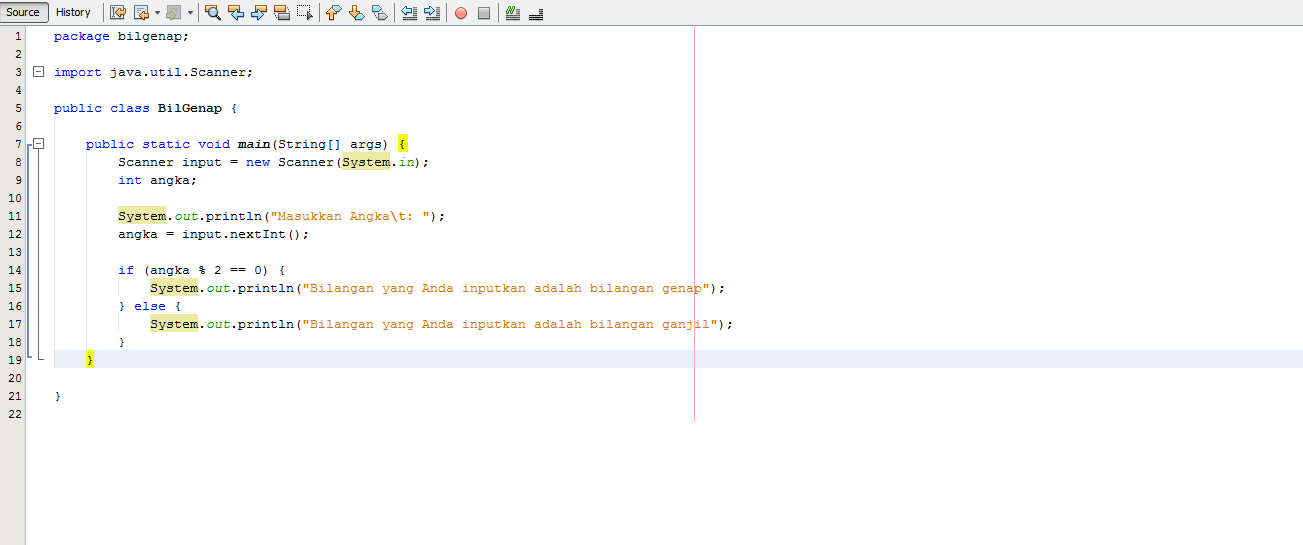Jump to Previous Bookmark icon
Image resolution: width=1303 pixels, height=545 pixels.
click(333, 13)
